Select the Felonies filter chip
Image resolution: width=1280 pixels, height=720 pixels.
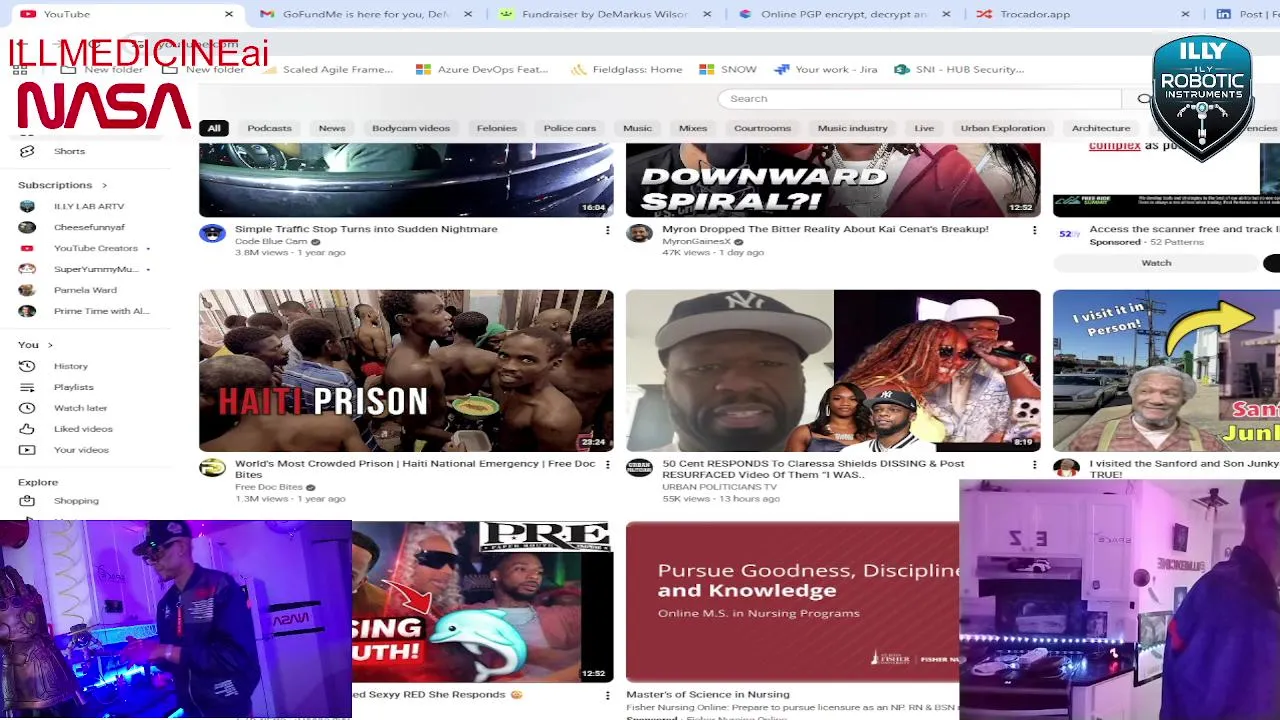click(x=497, y=128)
